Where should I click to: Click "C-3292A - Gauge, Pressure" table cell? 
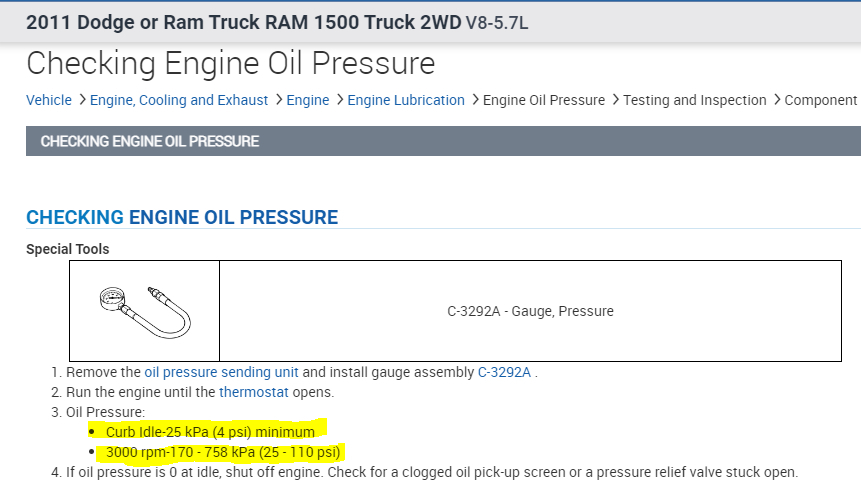[x=530, y=311]
